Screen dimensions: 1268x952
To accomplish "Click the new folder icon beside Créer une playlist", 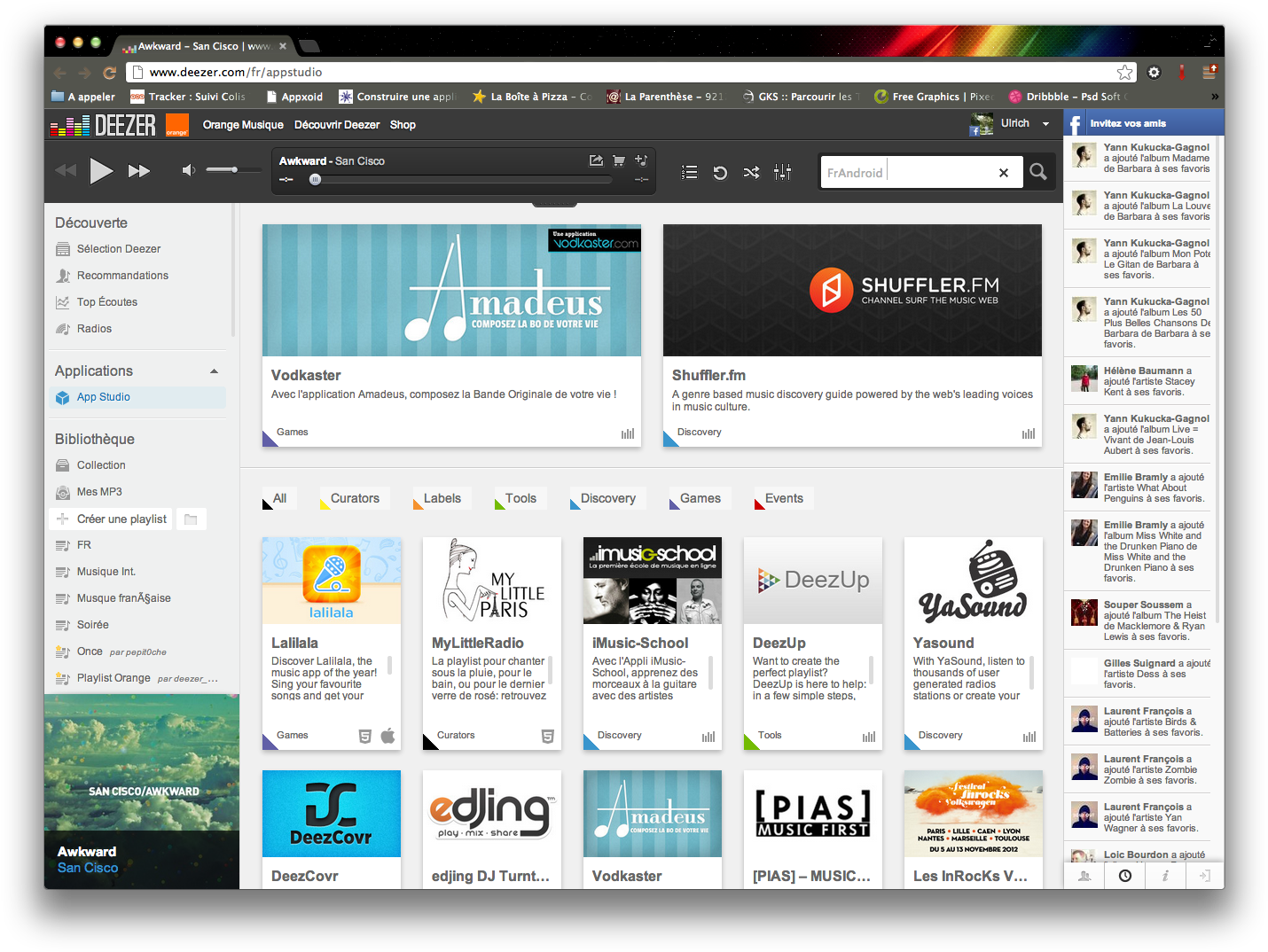I will pos(191,519).
